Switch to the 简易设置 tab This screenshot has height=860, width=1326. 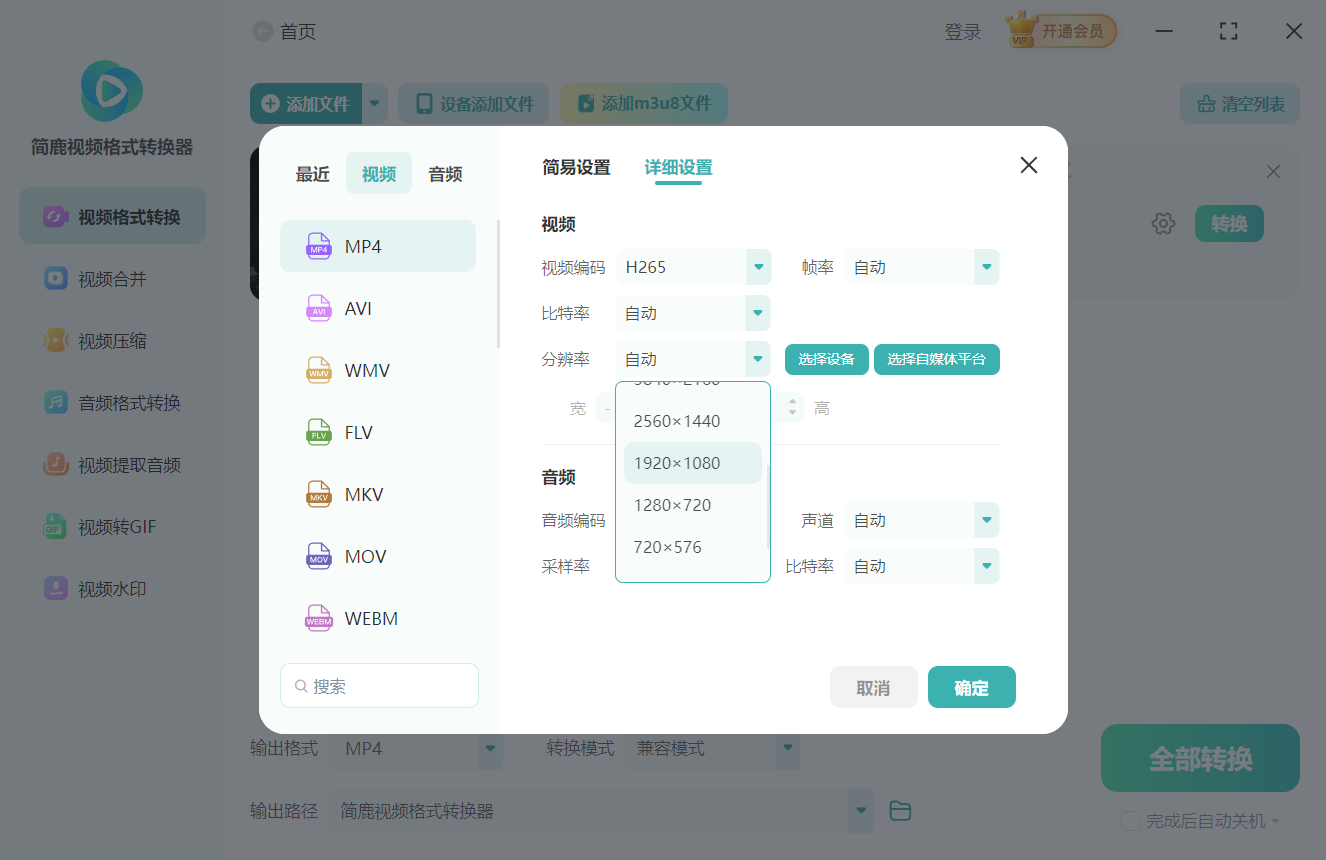tap(578, 168)
